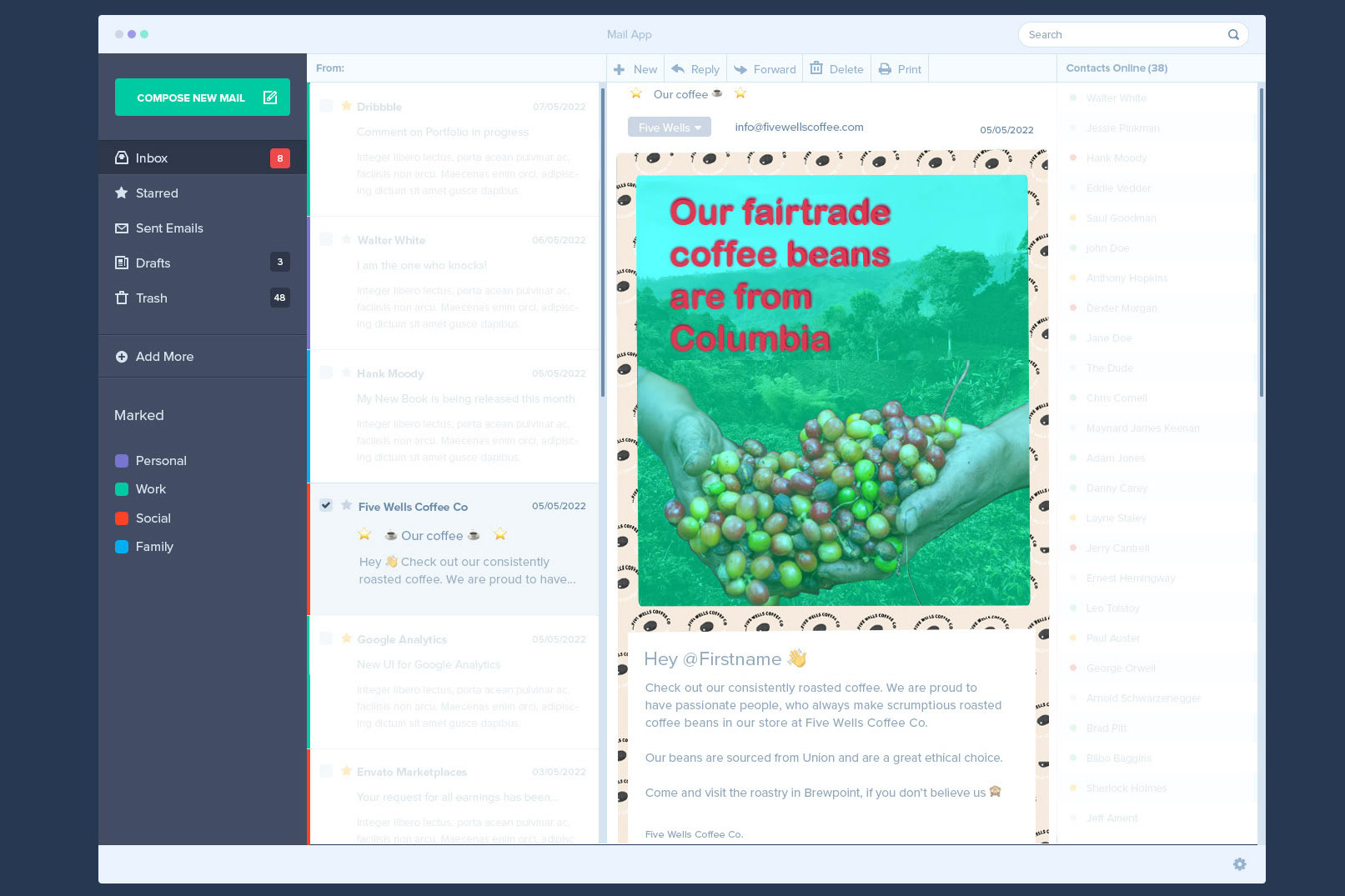Image resolution: width=1345 pixels, height=896 pixels.
Task: Click the Sent Emails envelope icon
Action: coord(122,228)
